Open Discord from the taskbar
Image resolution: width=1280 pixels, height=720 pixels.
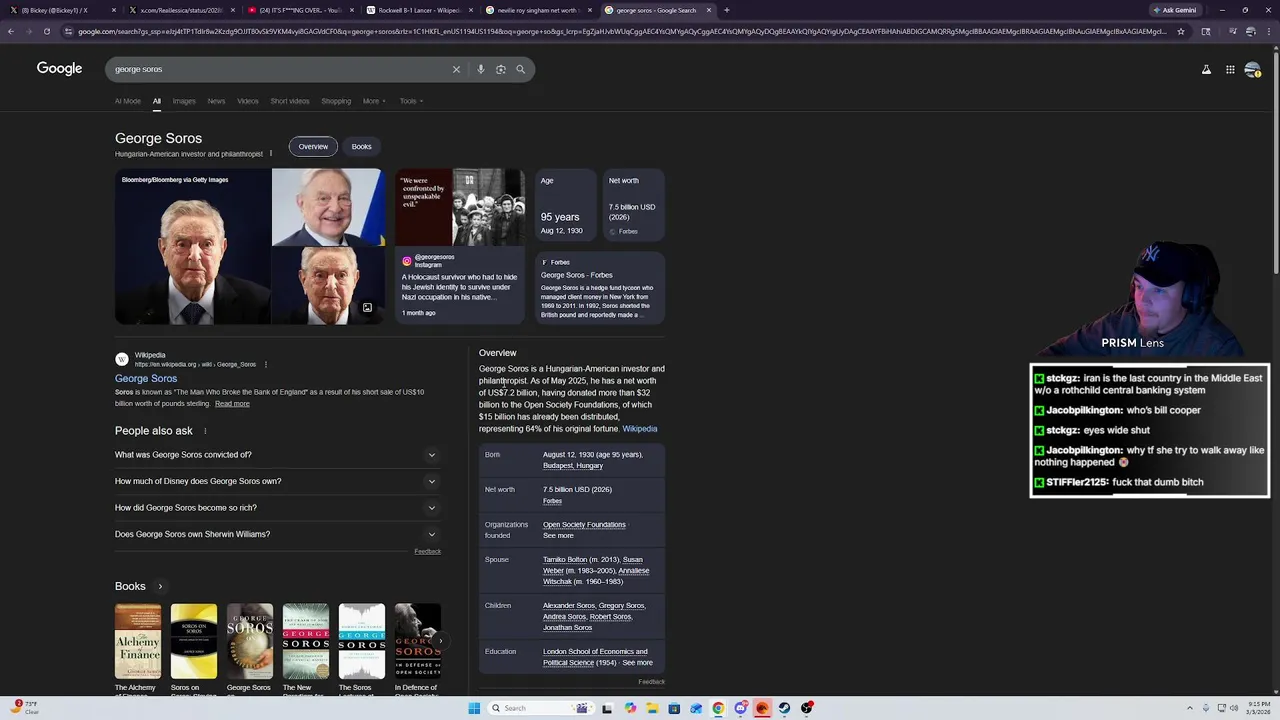[740, 708]
